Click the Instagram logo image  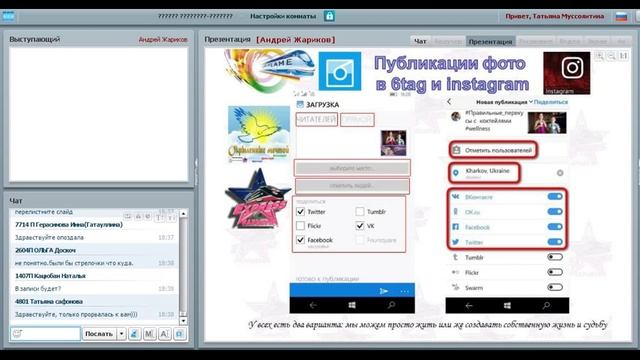pos(567,73)
